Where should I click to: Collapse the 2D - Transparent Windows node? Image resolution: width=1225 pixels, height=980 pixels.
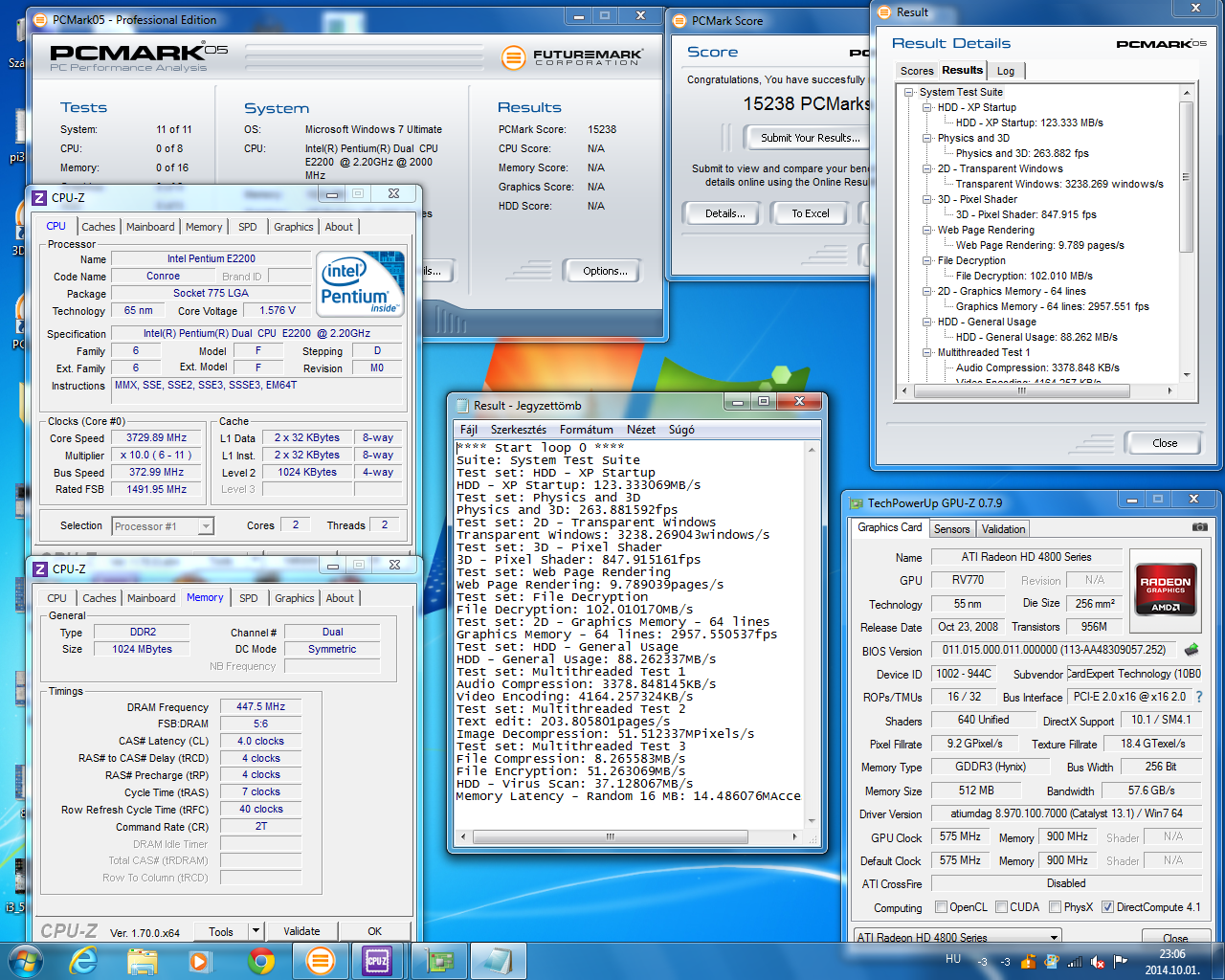click(927, 168)
